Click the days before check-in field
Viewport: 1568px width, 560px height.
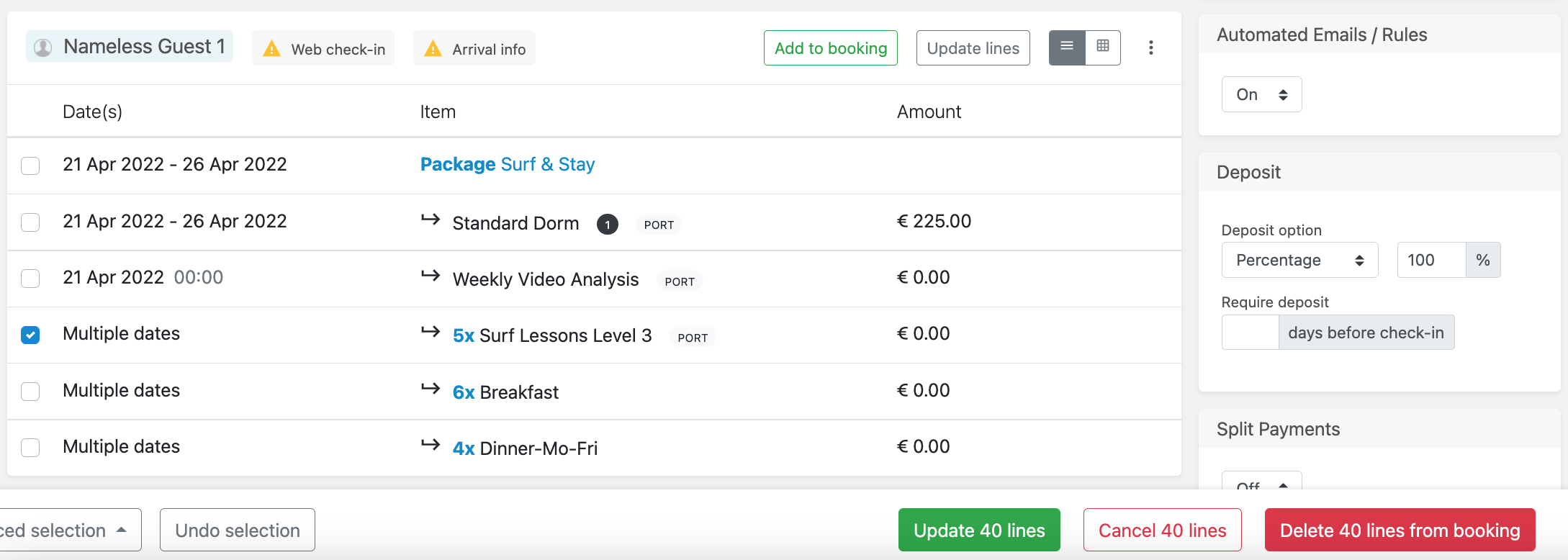(1250, 333)
